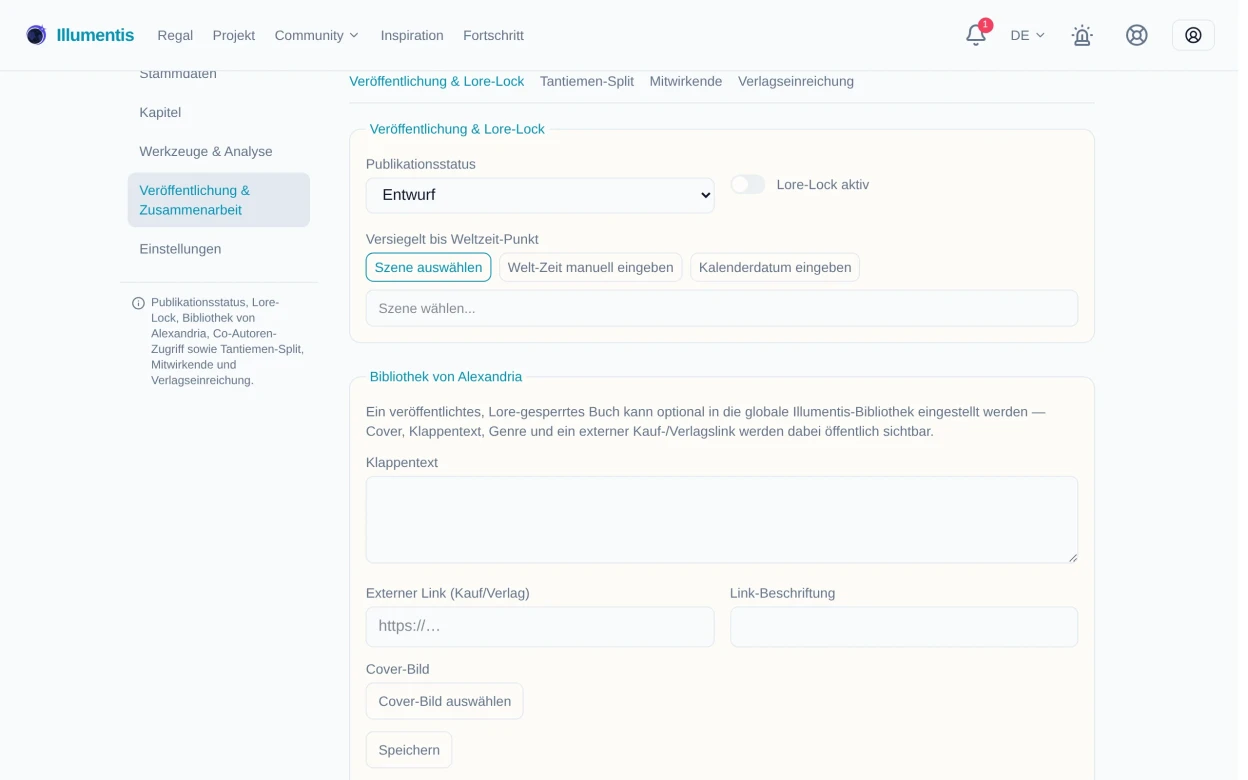1248x780 pixels.
Task: Click the Speichern button
Action: tap(409, 750)
